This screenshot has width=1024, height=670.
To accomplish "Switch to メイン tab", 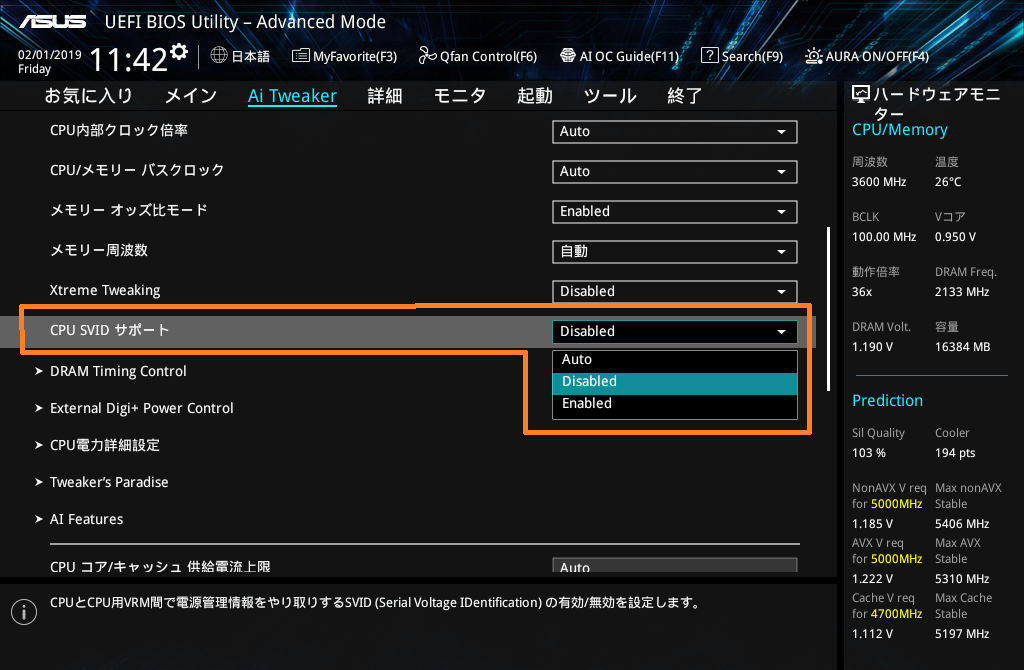I will click(x=191, y=96).
